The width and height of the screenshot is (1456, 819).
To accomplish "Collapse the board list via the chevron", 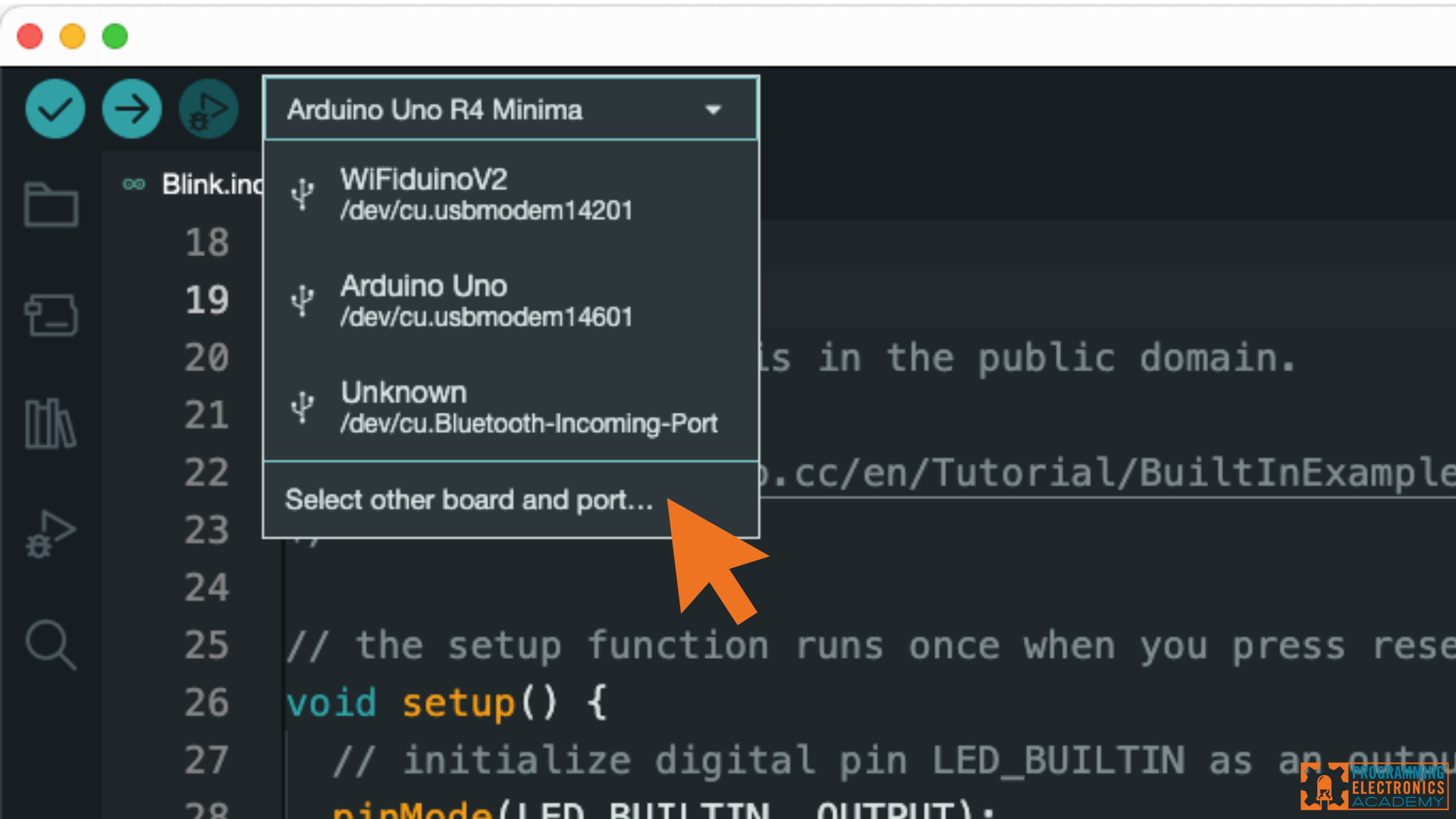I will click(713, 109).
